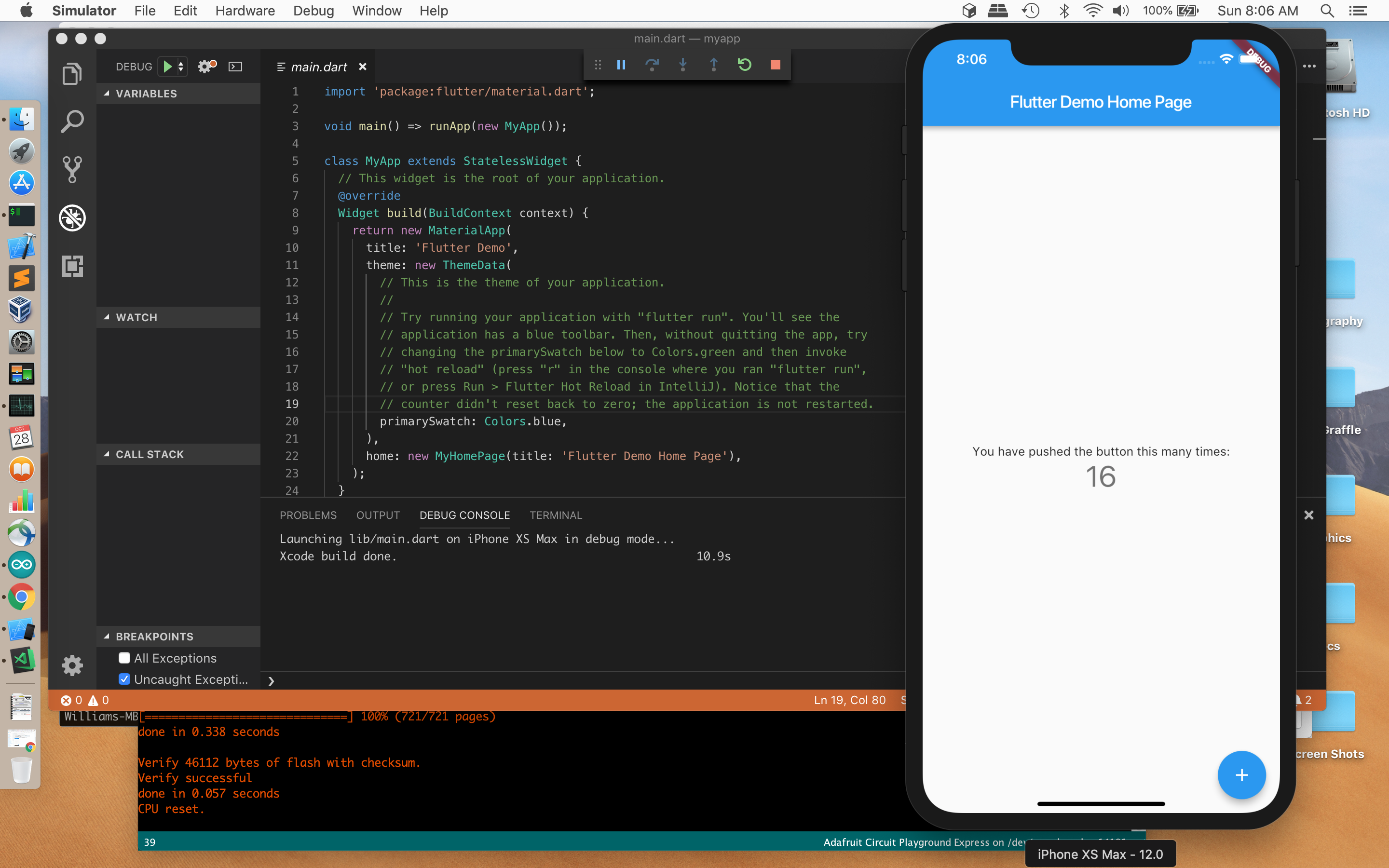Open the Edit menu in the menu bar

coord(185,10)
